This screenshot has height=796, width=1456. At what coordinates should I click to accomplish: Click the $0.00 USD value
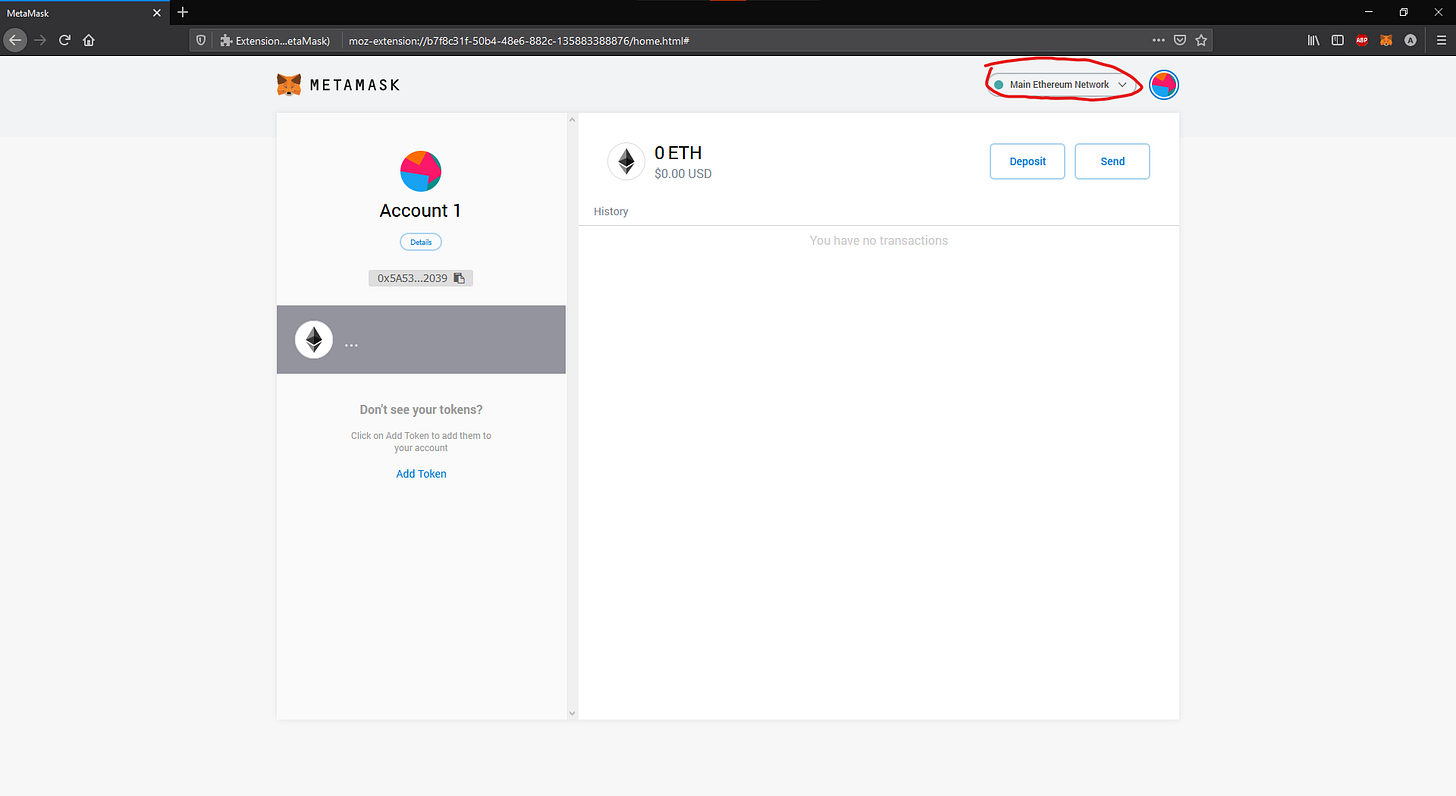pyautogui.click(x=683, y=174)
